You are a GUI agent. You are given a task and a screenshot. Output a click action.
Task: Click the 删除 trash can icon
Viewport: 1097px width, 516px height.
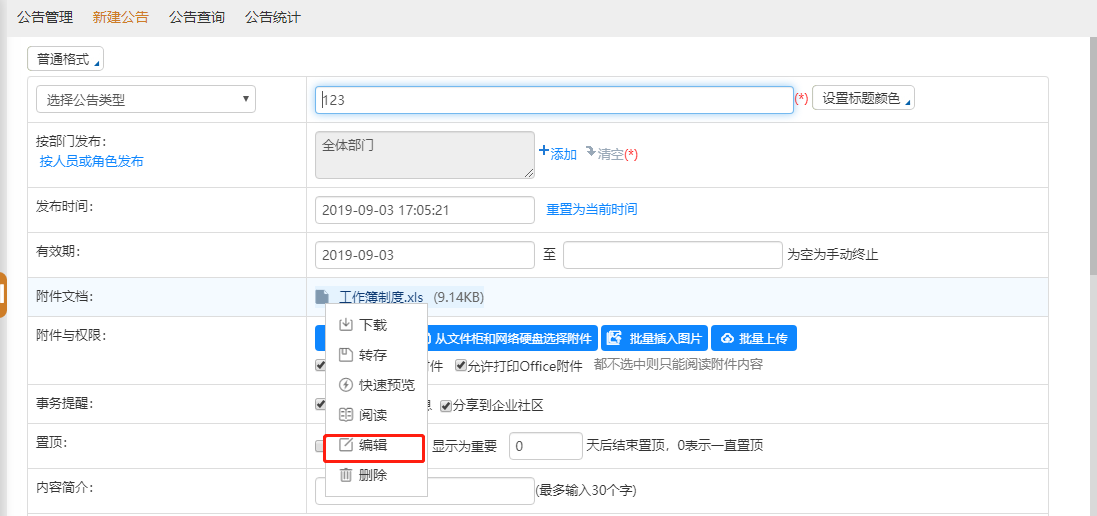pyautogui.click(x=346, y=475)
